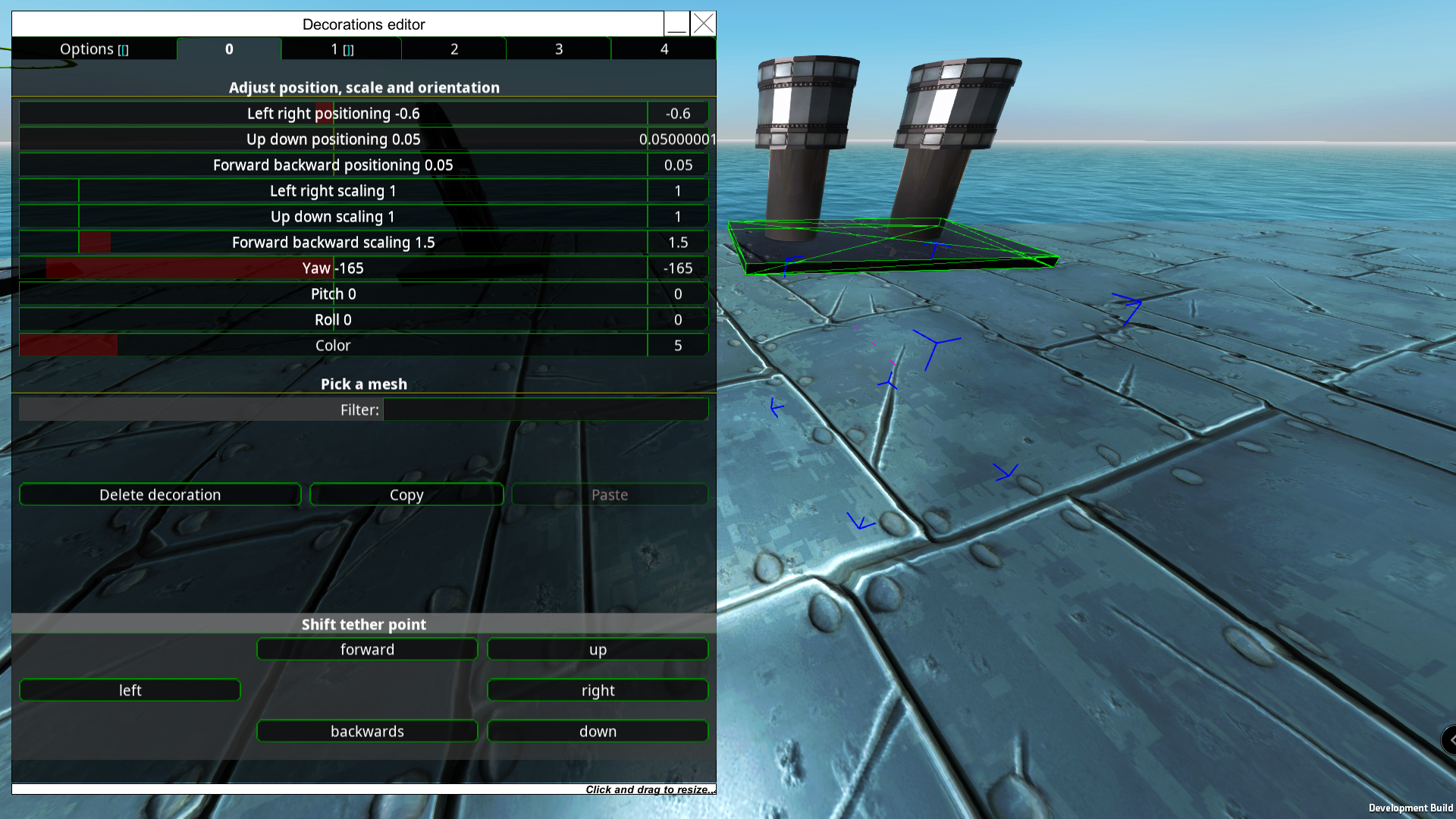Click the resize handle labeled Click and drag to resize
Image resolution: width=1456 pixels, height=819 pixels.
[650, 789]
